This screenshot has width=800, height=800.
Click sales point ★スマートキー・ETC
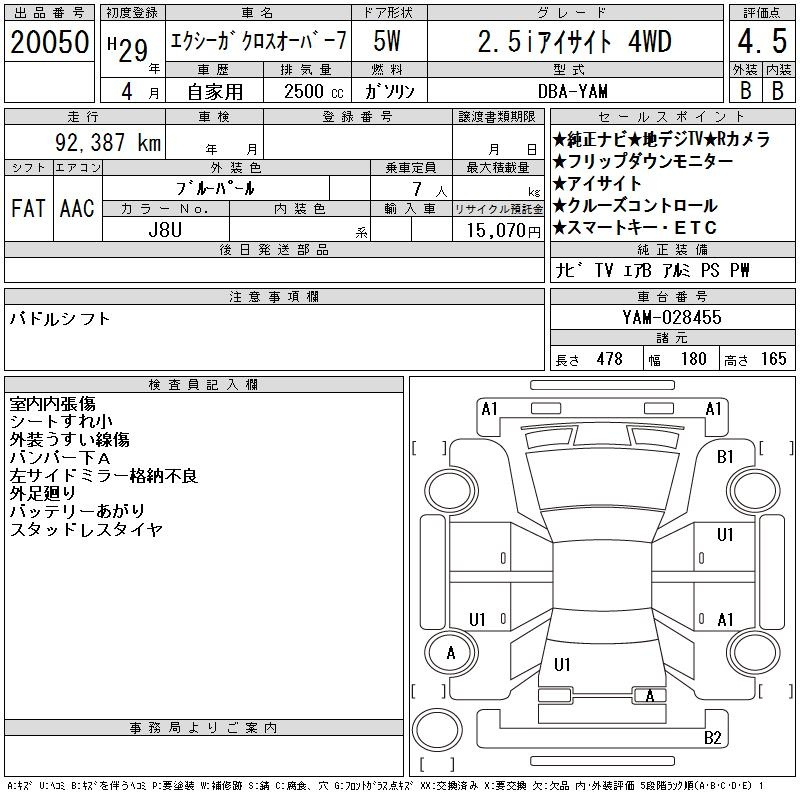point(635,227)
